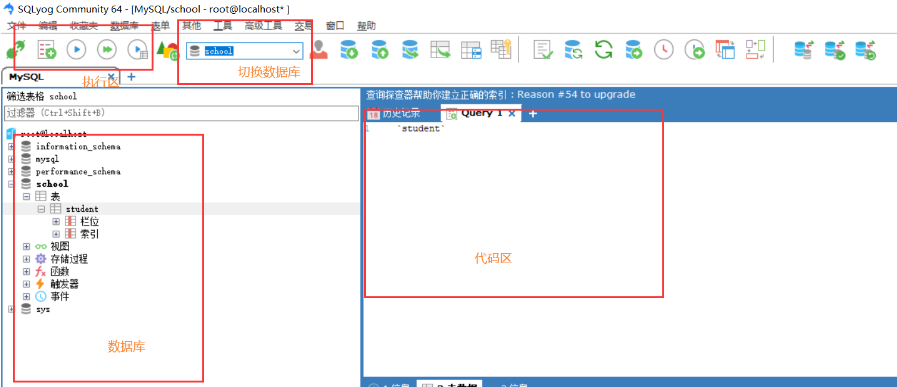The height and width of the screenshot is (387, 897).
Task: Expand the information_schema database node
Action: pos(11,147)
